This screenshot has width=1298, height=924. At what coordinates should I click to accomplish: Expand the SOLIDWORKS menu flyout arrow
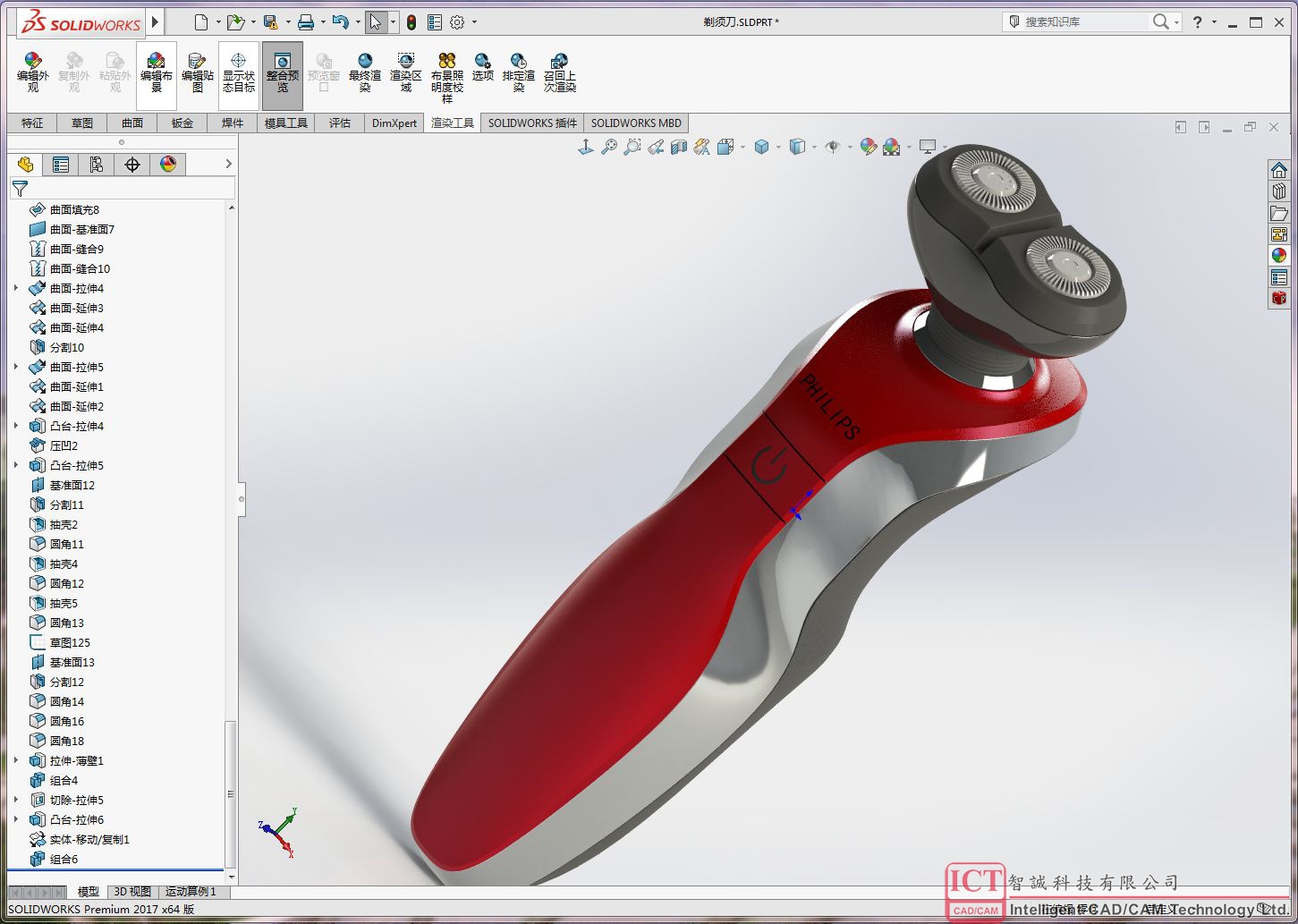tap(155, 22)
